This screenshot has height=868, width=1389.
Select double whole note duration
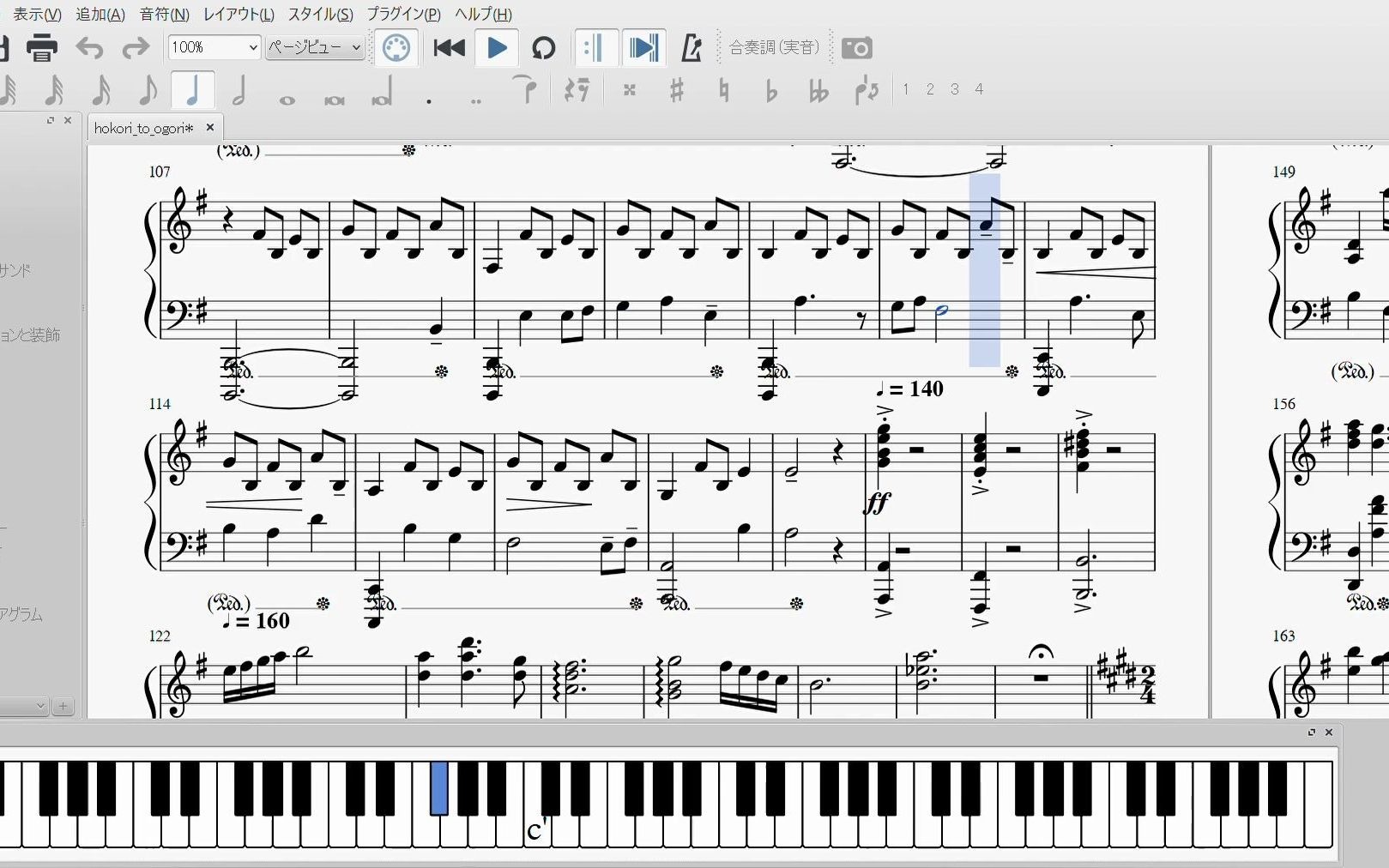coord(334,99)
